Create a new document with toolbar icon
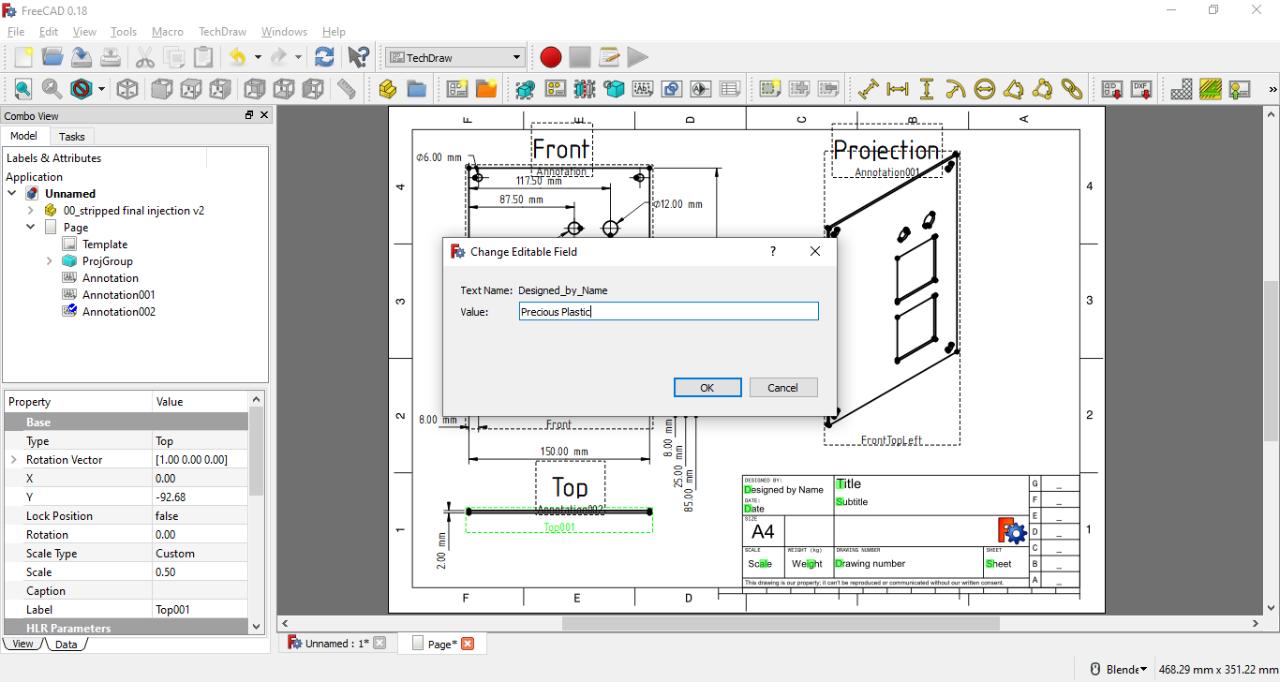 pyautogui.click(x=23, y=58)
